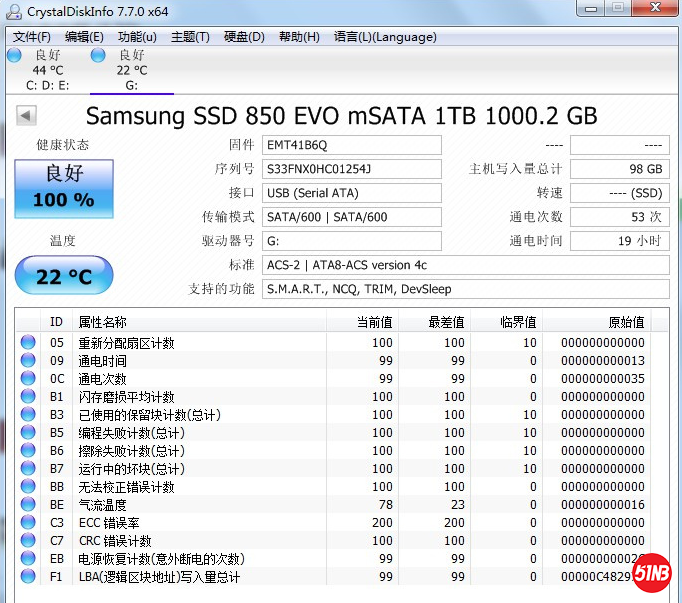Viewport: 682px width, 603px height.
Task: Click the drive letter field G:
Action: click(x=351, y=241)
